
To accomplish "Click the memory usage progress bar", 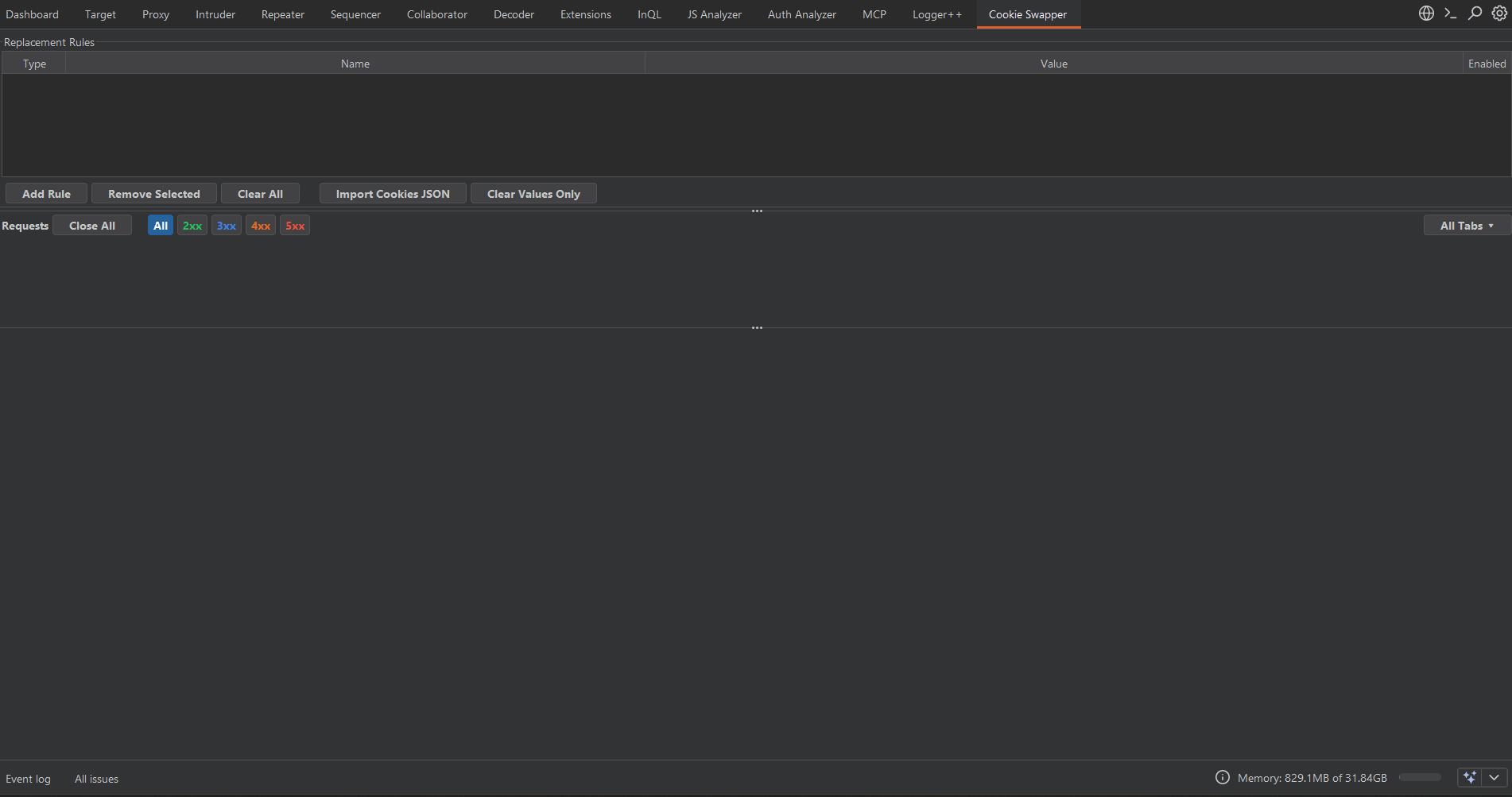I will (1420, 777).
